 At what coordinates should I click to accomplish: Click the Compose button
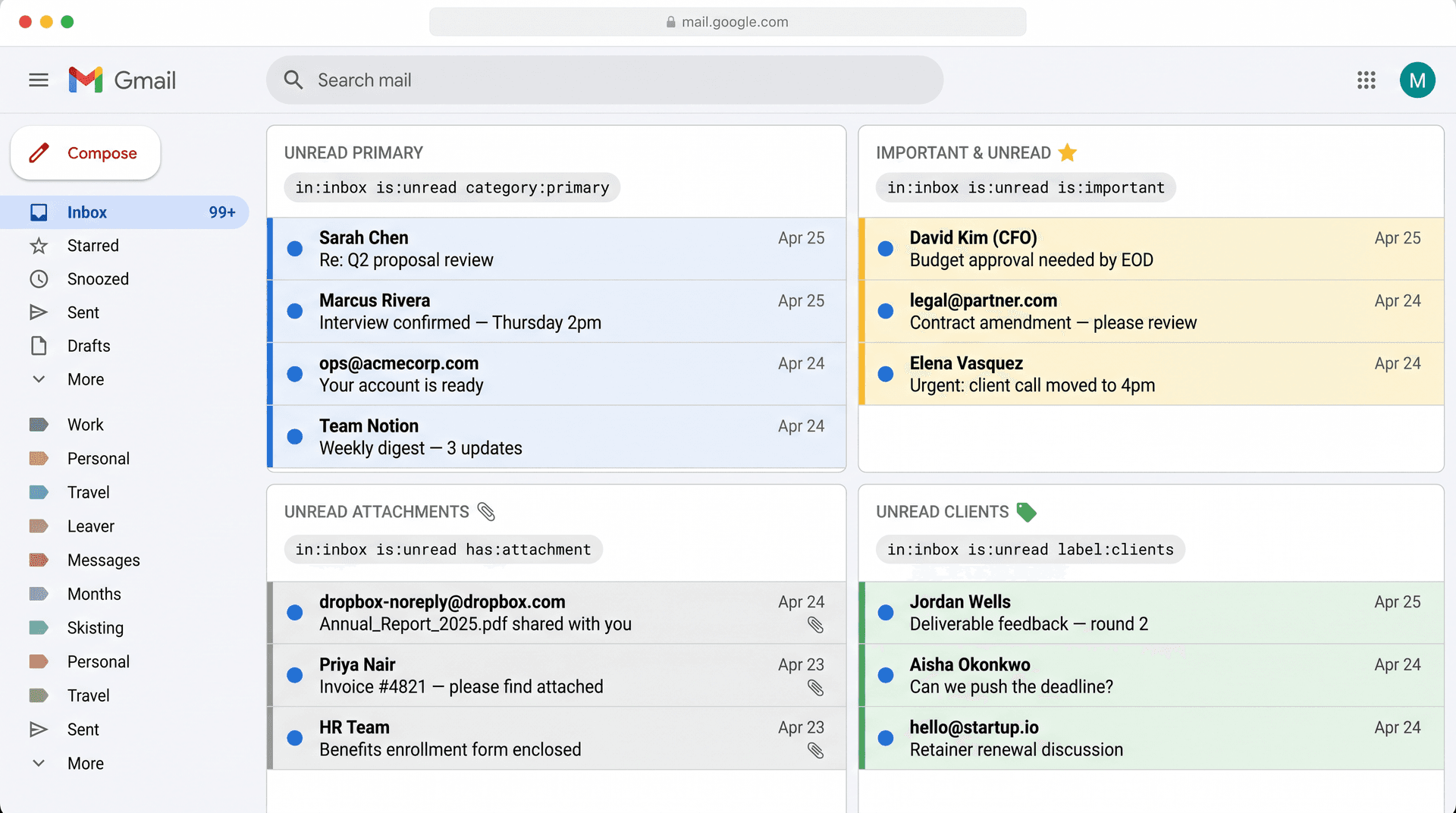(85, 153)
